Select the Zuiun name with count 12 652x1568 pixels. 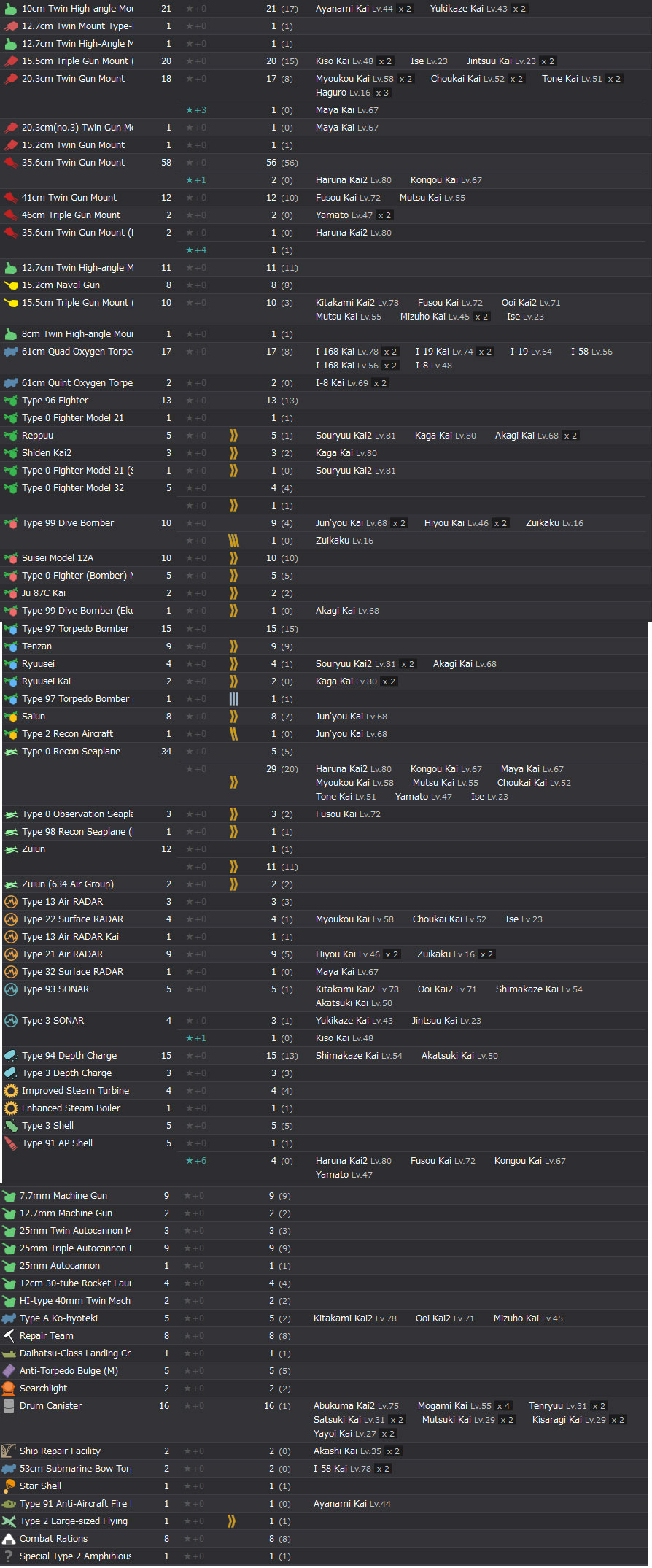point(34,849)
